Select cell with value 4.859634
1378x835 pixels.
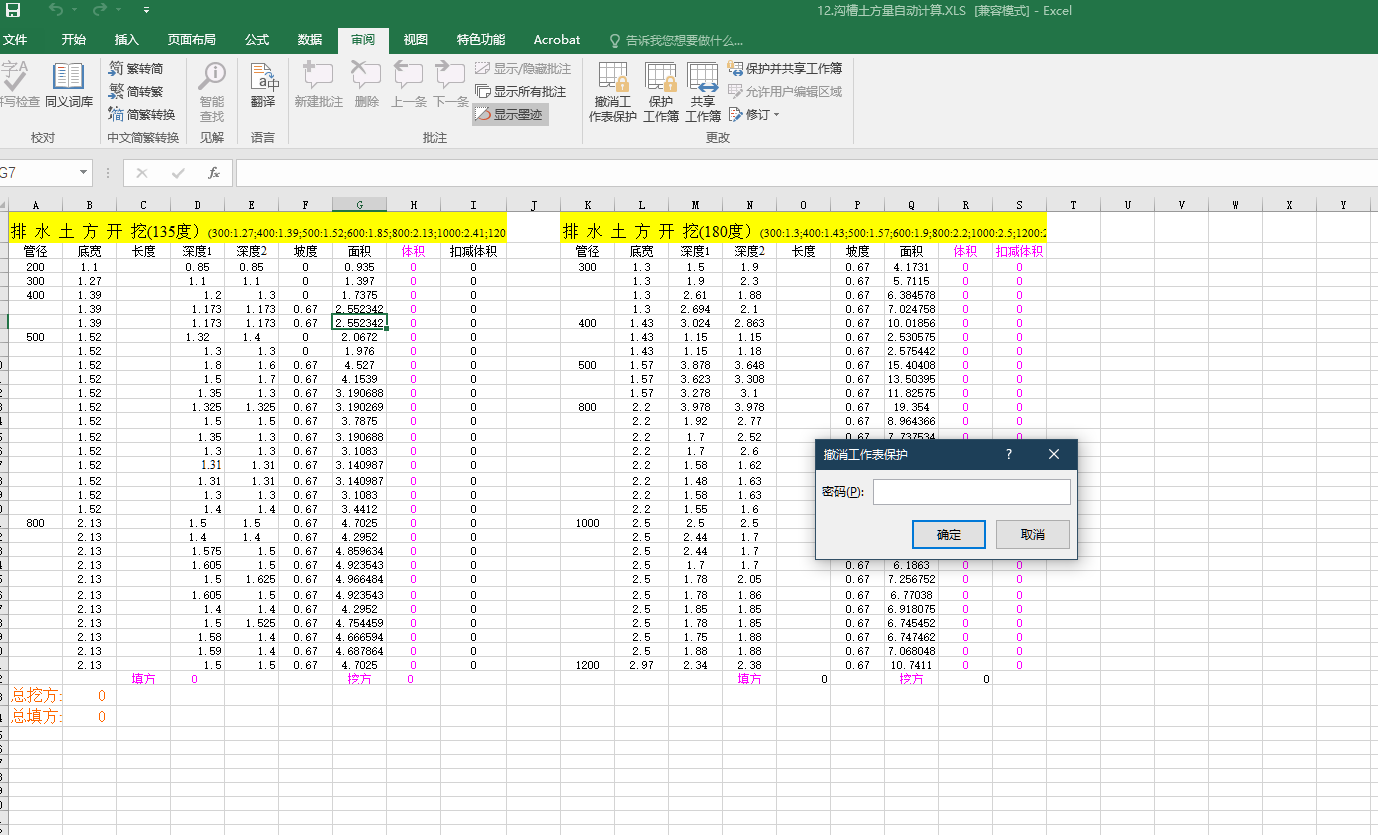pyautogui.click(x=359, y=551)
